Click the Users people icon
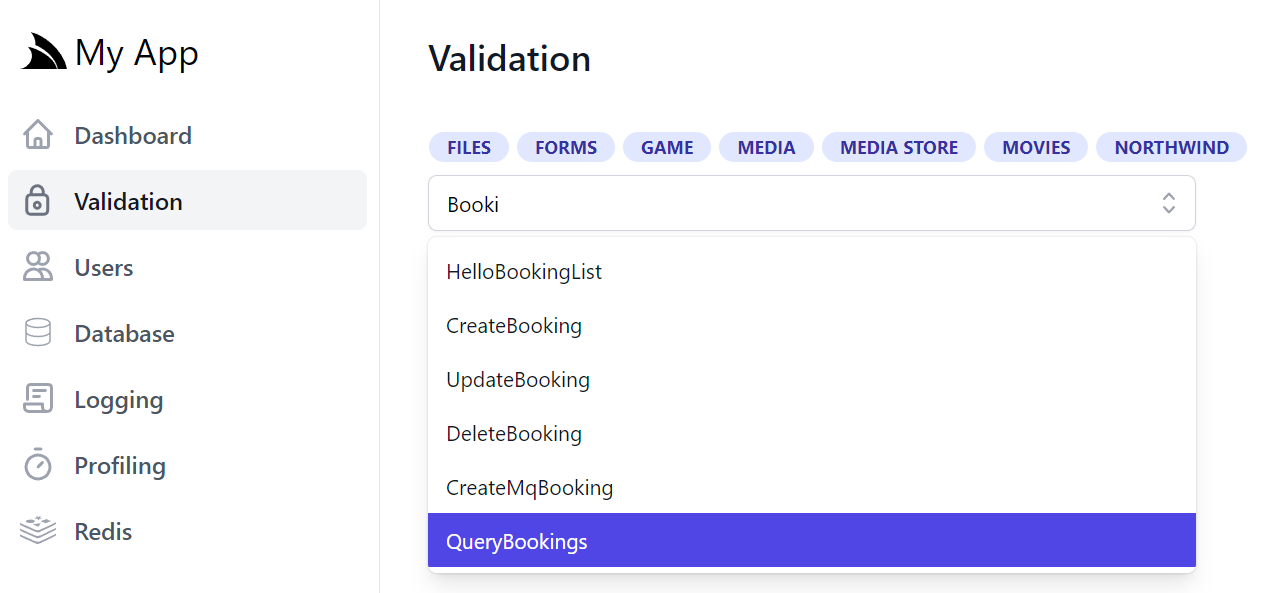This screenshot has height=593, width=1266. [x=38, y=267]
